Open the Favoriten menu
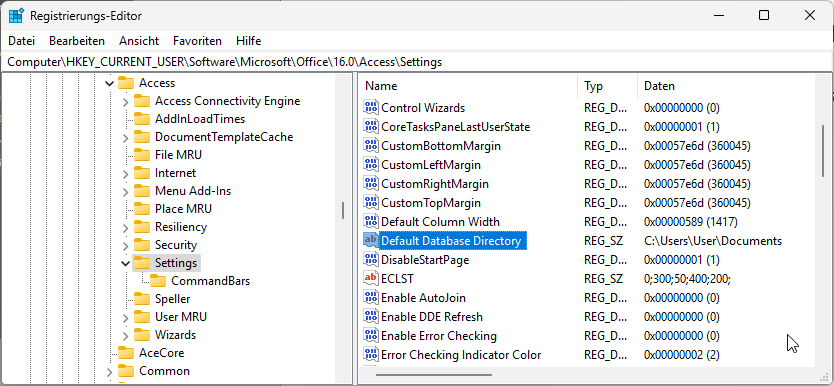The image size is (834, 386). [197, 41]
